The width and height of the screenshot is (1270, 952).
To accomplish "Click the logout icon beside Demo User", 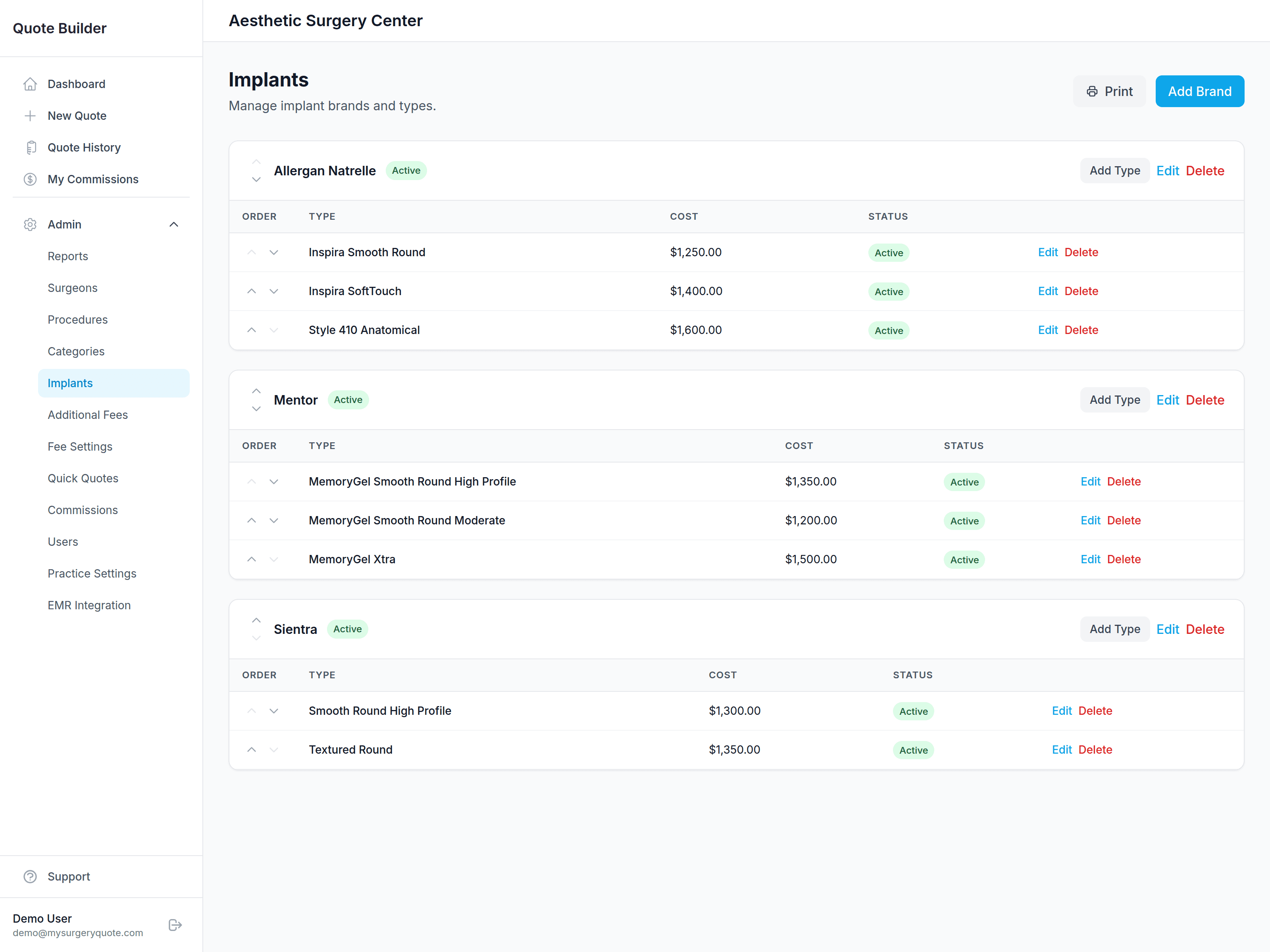I will pyautogui.click(x=175, y=925).
